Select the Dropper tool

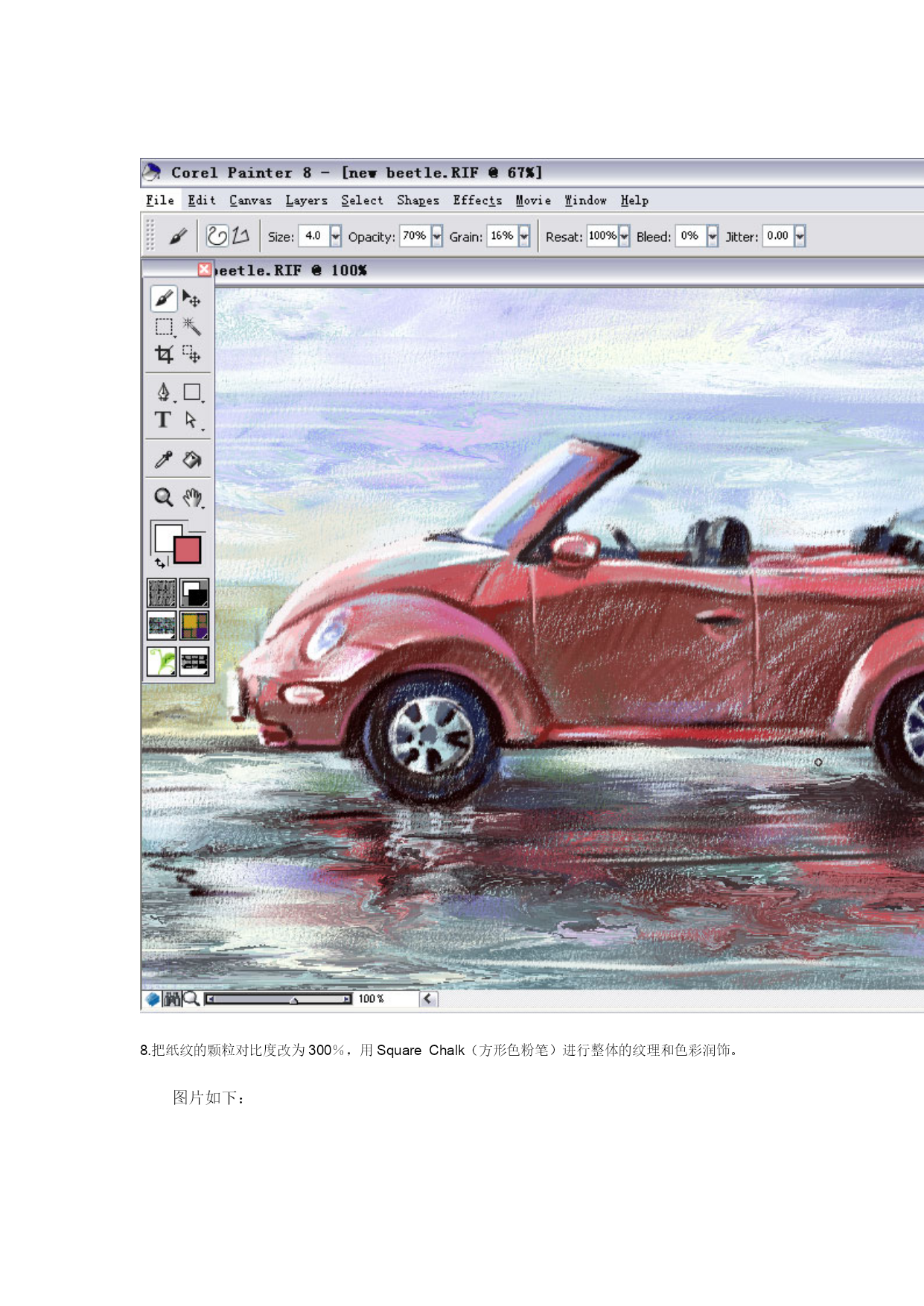click(164, 459)
